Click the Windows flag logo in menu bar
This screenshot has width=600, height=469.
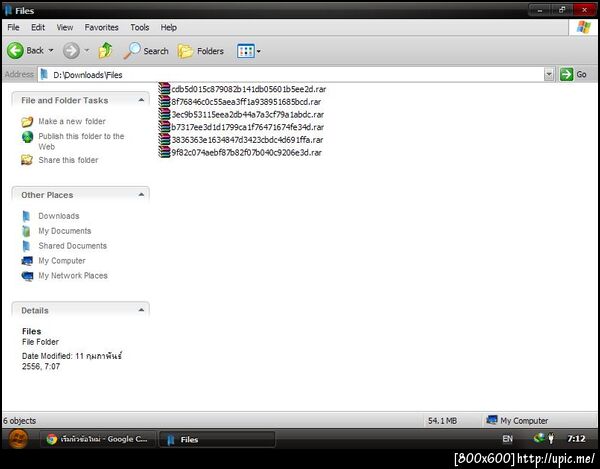584,27
